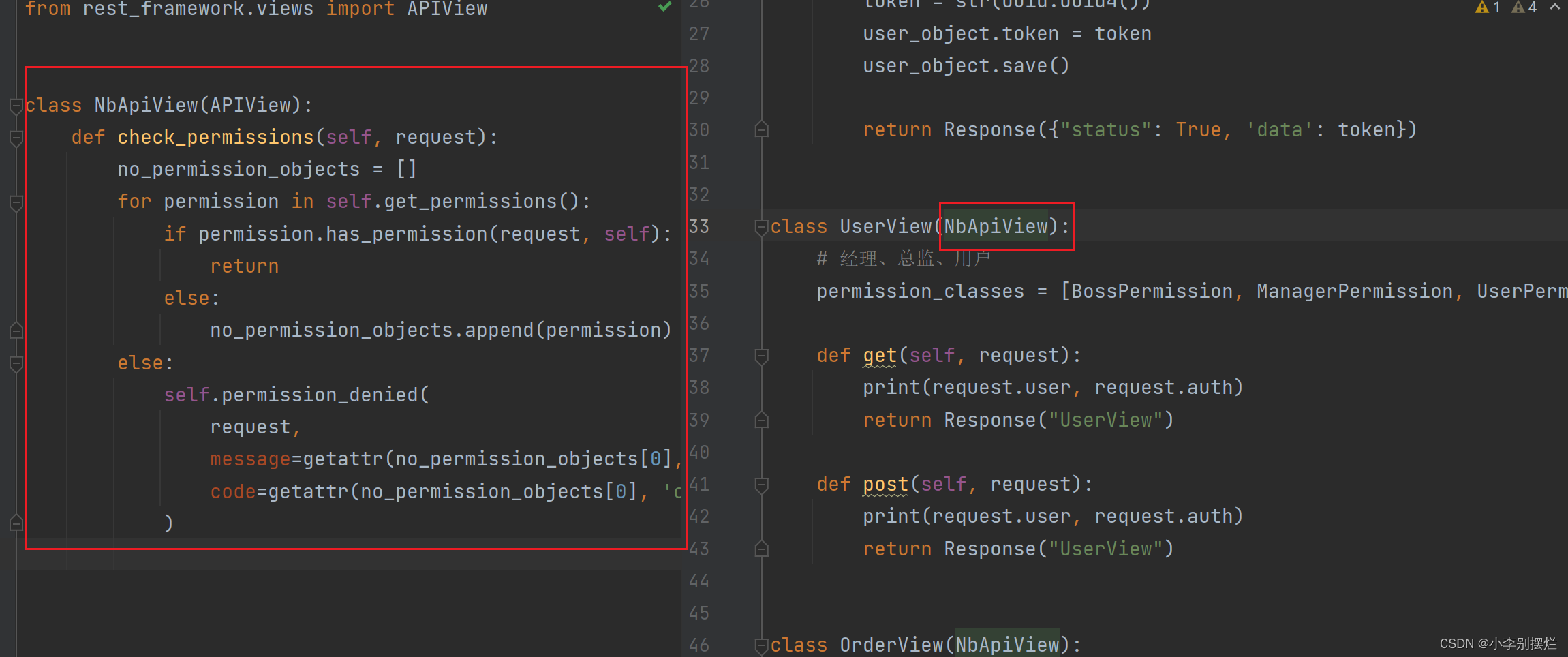Viewport: 1568px width, 657px height.
Task: Collapse the def get method fold marker
Action: [762, 356]
